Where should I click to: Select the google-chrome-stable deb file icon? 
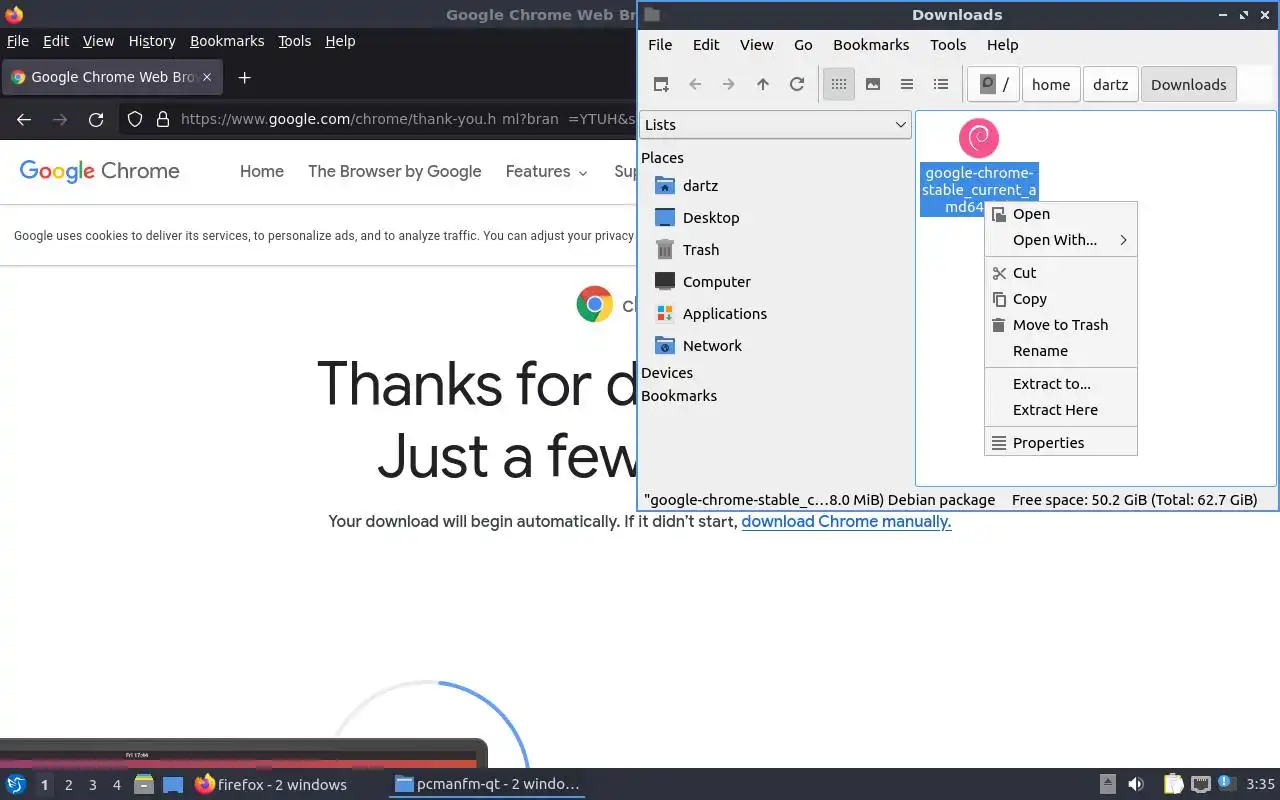978,138
